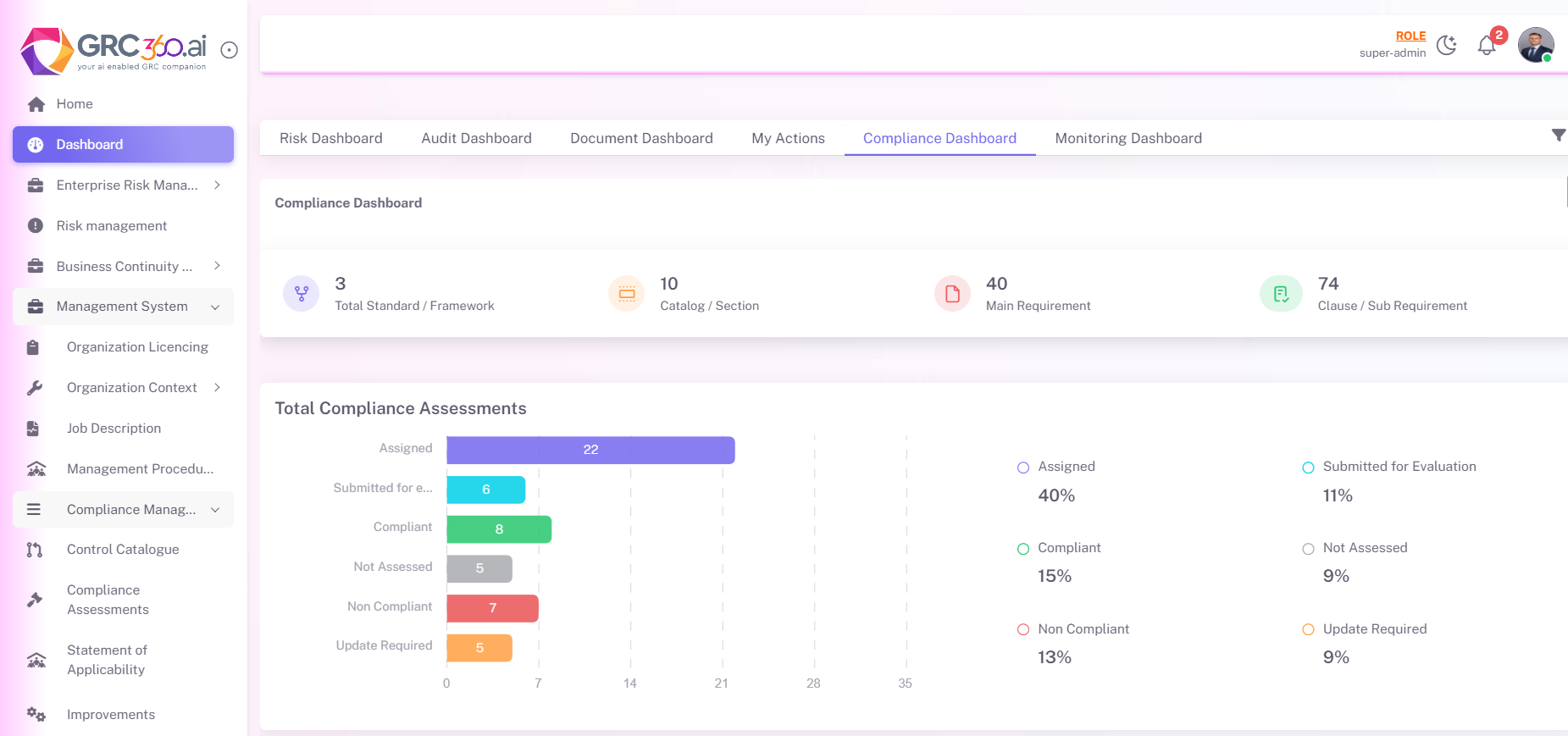The image size is (1568, 736).
Task: Toggle the Assigned legend marker
Action: (1023, 468)
